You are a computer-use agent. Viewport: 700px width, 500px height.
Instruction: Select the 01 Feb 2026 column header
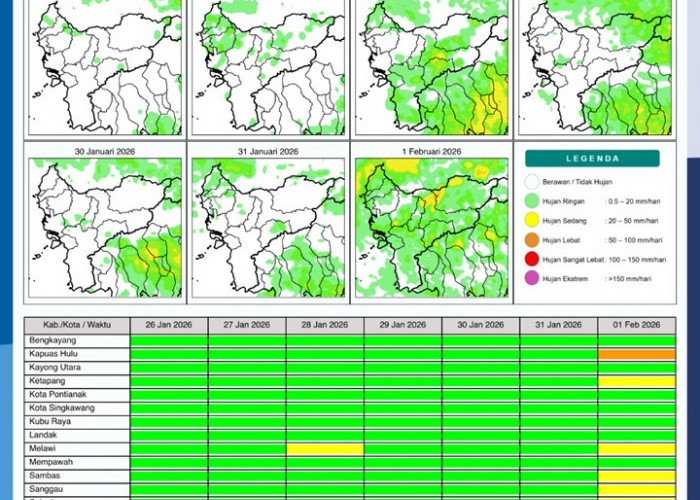pyautogui.click(x=636, y=325)
